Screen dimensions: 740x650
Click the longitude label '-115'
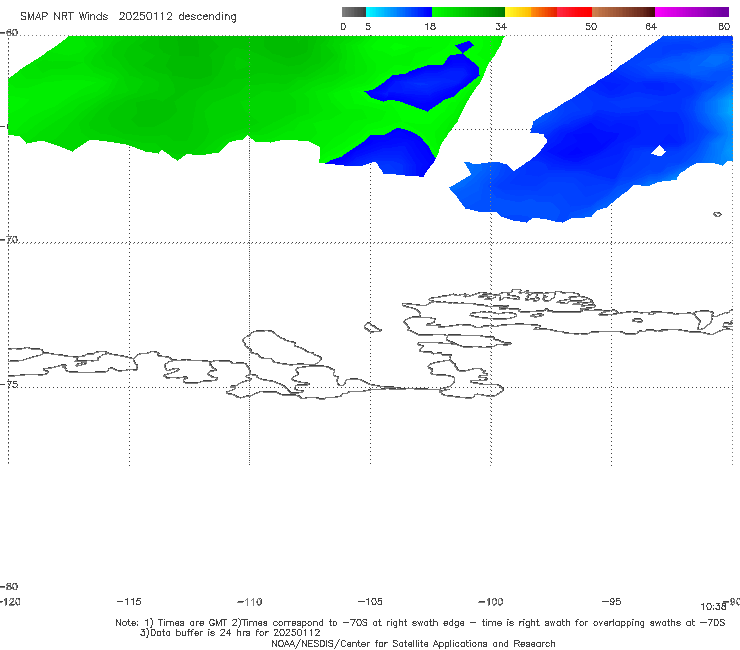click(x=129, y=601)
